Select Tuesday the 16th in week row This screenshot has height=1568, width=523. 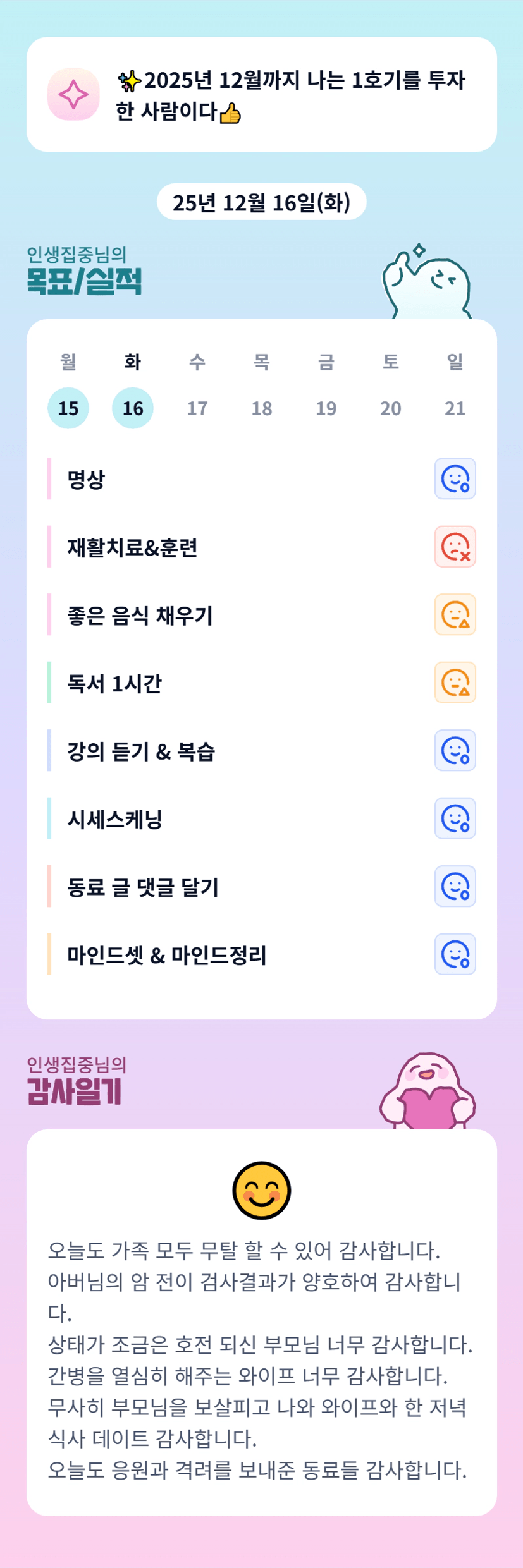pyautogui.click(x=133, y=408)
